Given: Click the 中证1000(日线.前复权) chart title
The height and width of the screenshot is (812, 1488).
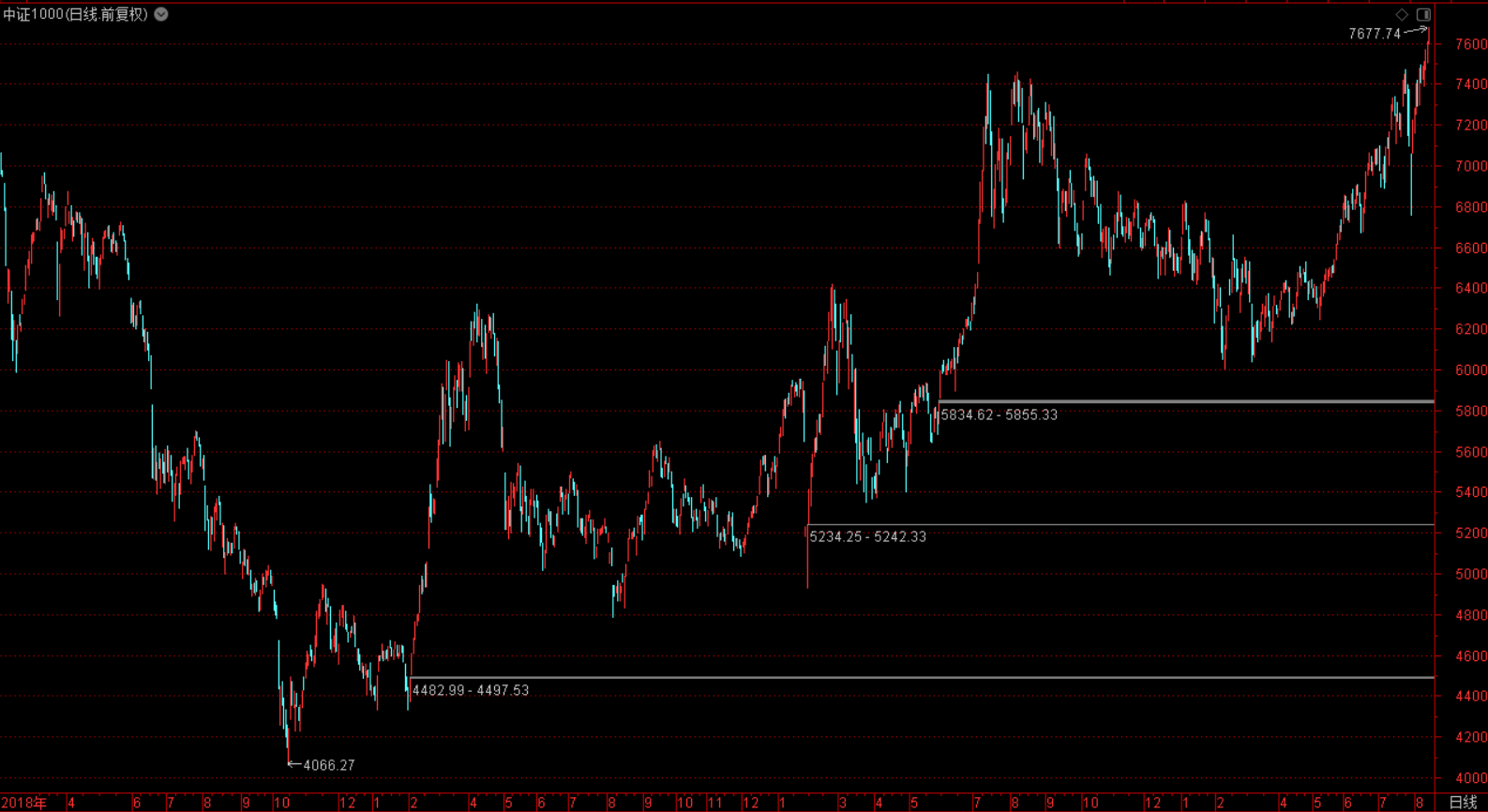Looking at the screenshot, I should click(76, 14).
